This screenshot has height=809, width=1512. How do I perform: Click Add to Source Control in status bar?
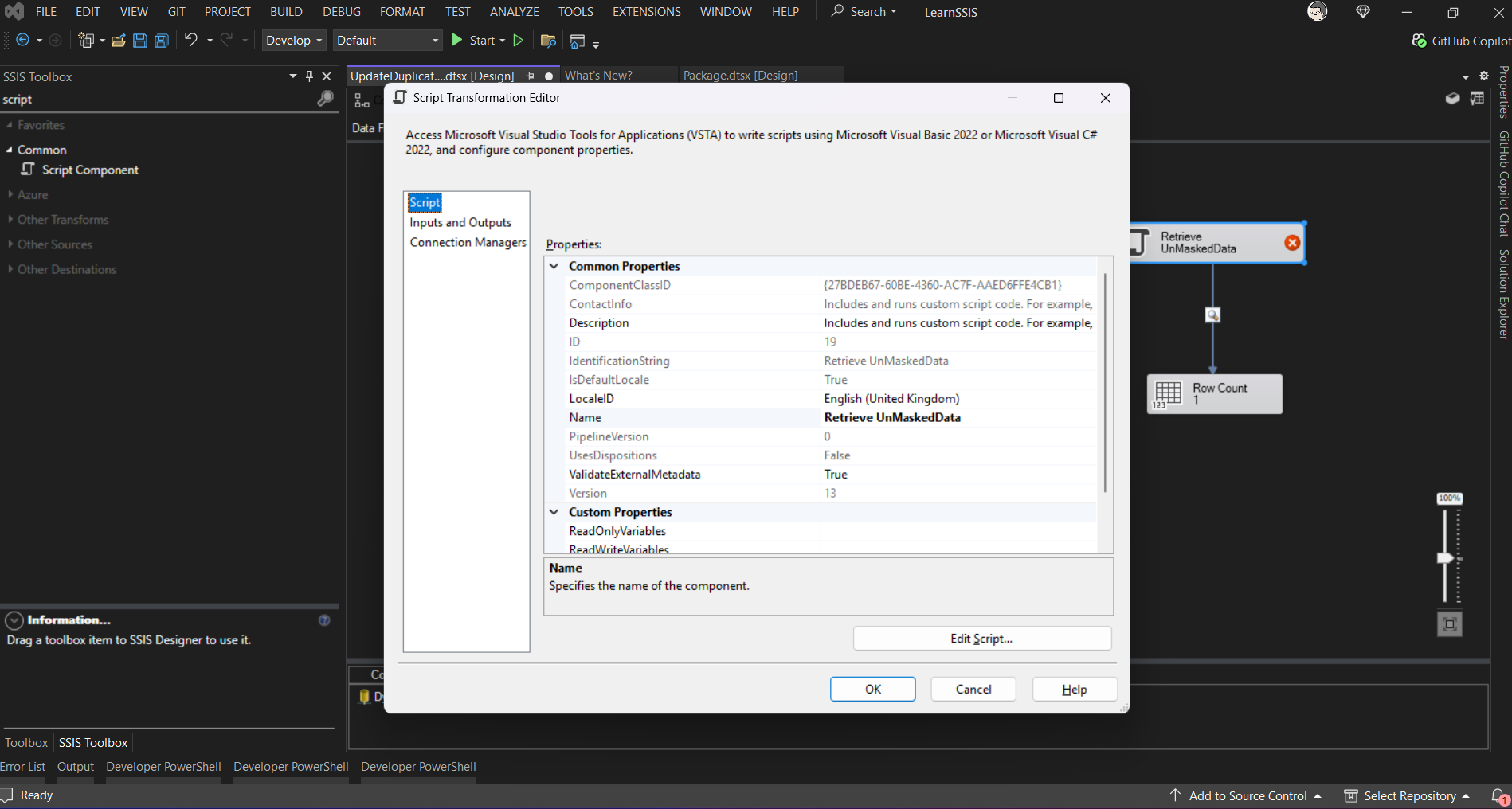click(1246, 795)
